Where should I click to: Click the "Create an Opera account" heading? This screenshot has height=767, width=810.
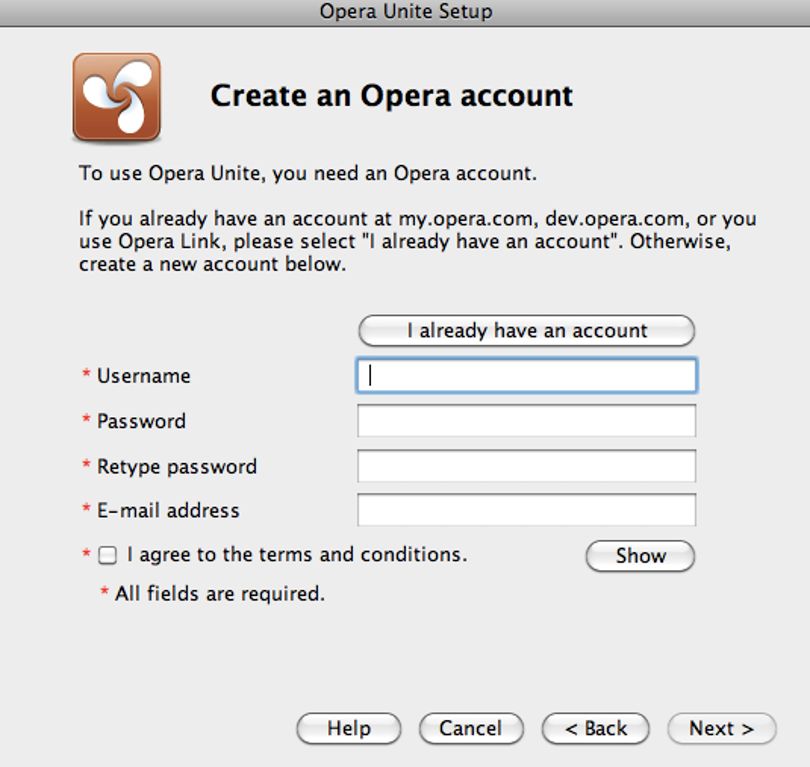coord(392,96)
